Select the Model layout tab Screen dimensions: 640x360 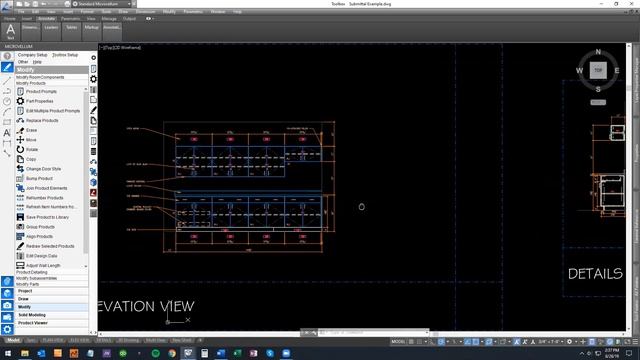pyautogui.click(x=13, y=340)
